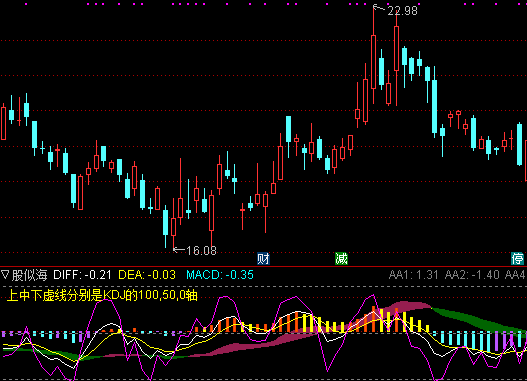The height and width of the screenshot is (381, 527).
Task: Select the yellow DEA: -0.03 label
Action: [147, 275]
